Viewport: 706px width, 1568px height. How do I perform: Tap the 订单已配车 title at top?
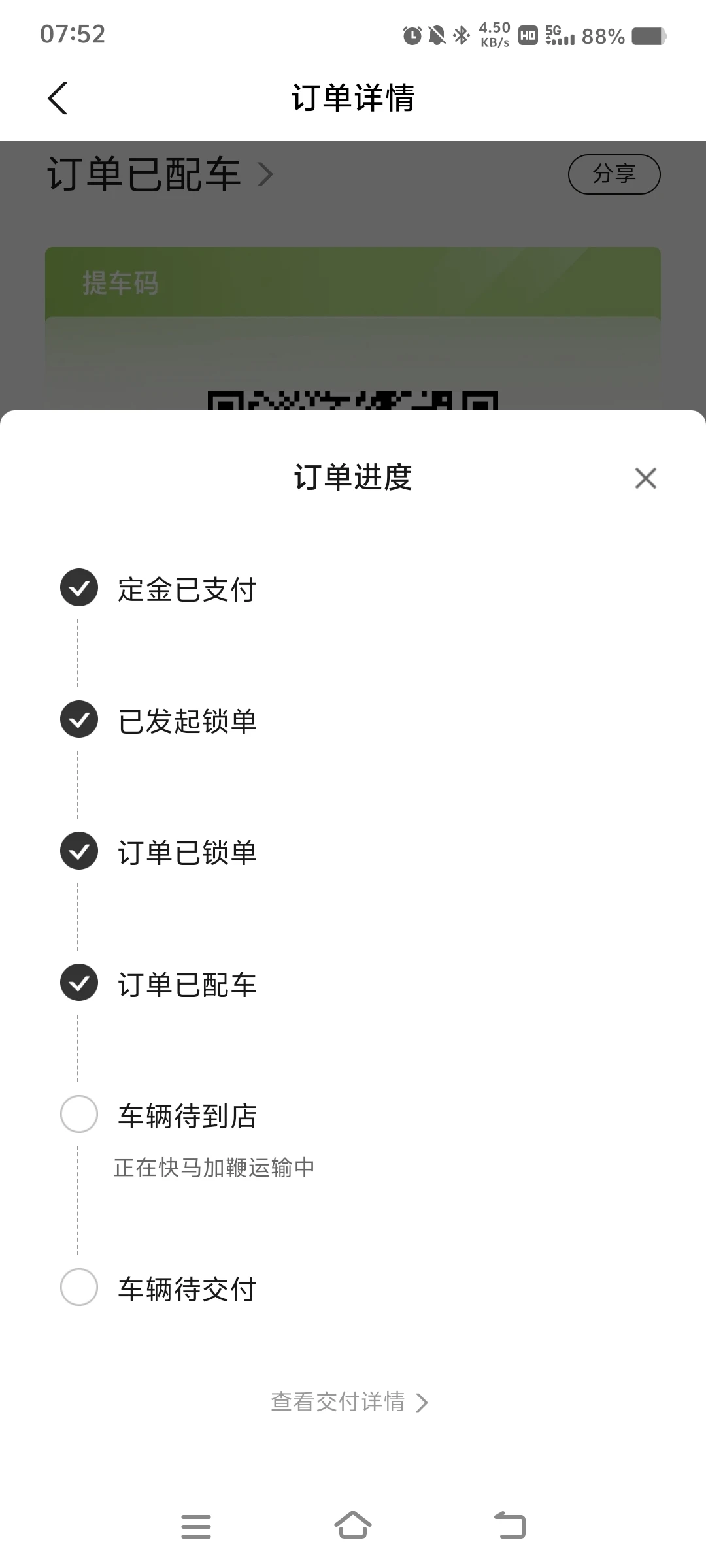pyautogui.click(x=144, y=175)
